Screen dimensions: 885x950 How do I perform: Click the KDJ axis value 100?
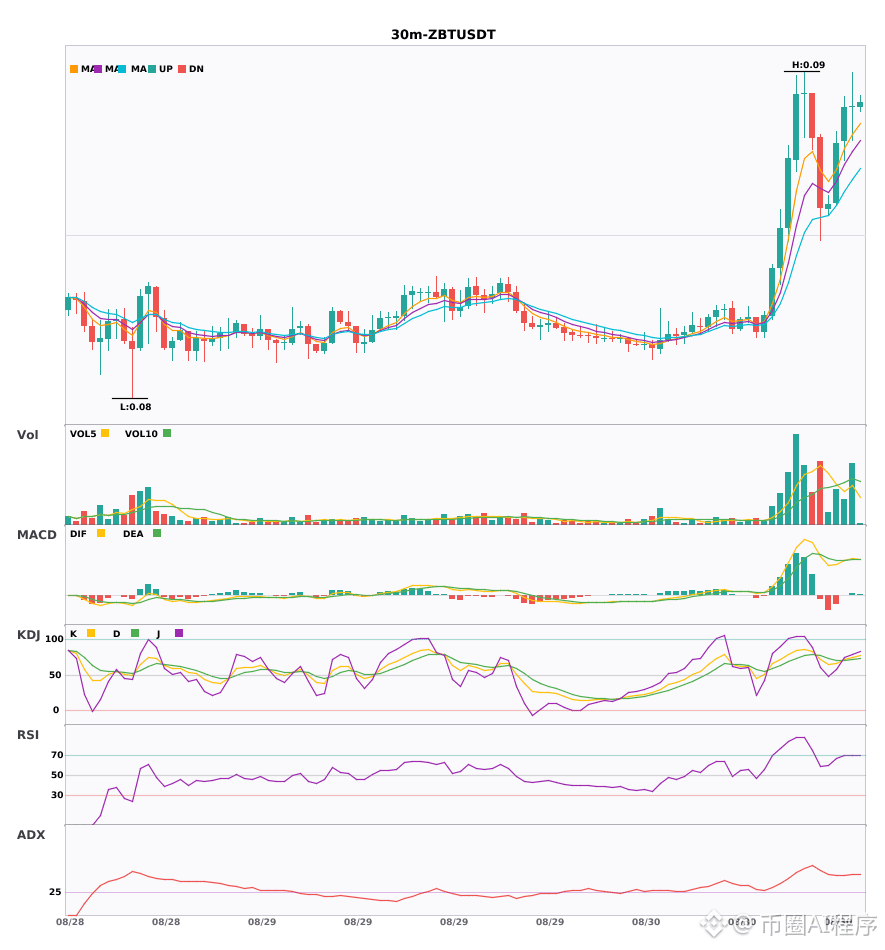click(55, 639)
